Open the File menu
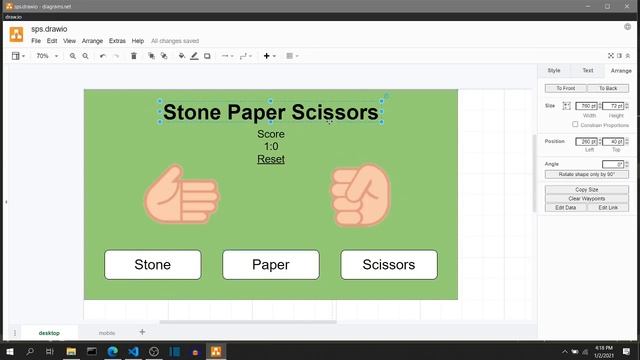640x360 pixels. (36, 41)
